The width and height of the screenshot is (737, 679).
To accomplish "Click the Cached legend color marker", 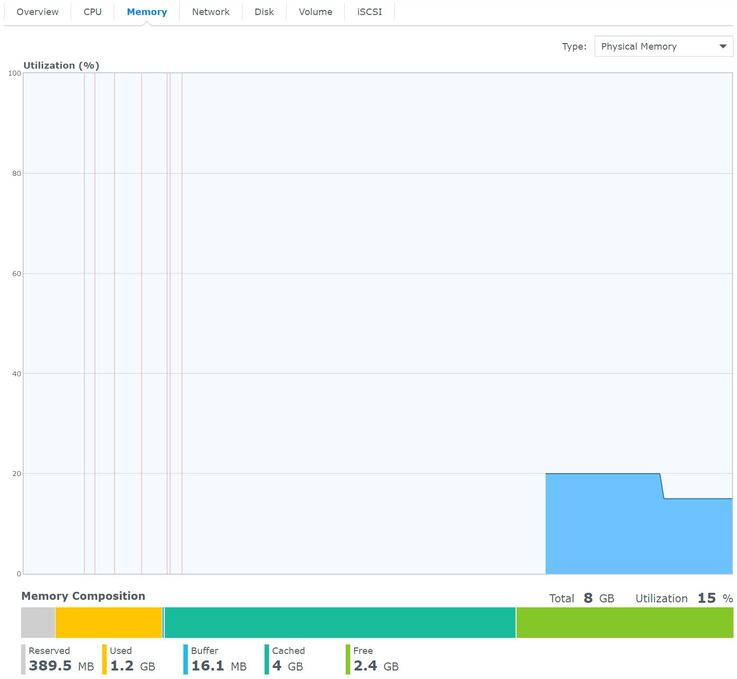I will click(x=267, y=659).
